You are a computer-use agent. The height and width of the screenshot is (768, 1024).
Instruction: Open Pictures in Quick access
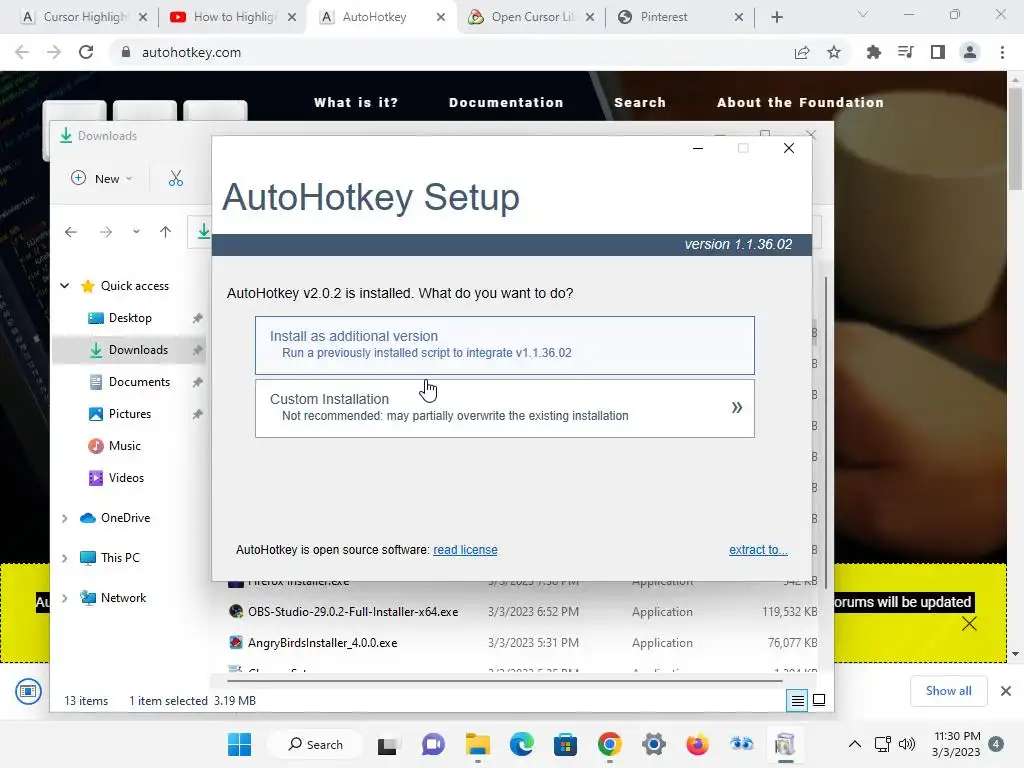(x=129, y=413)
